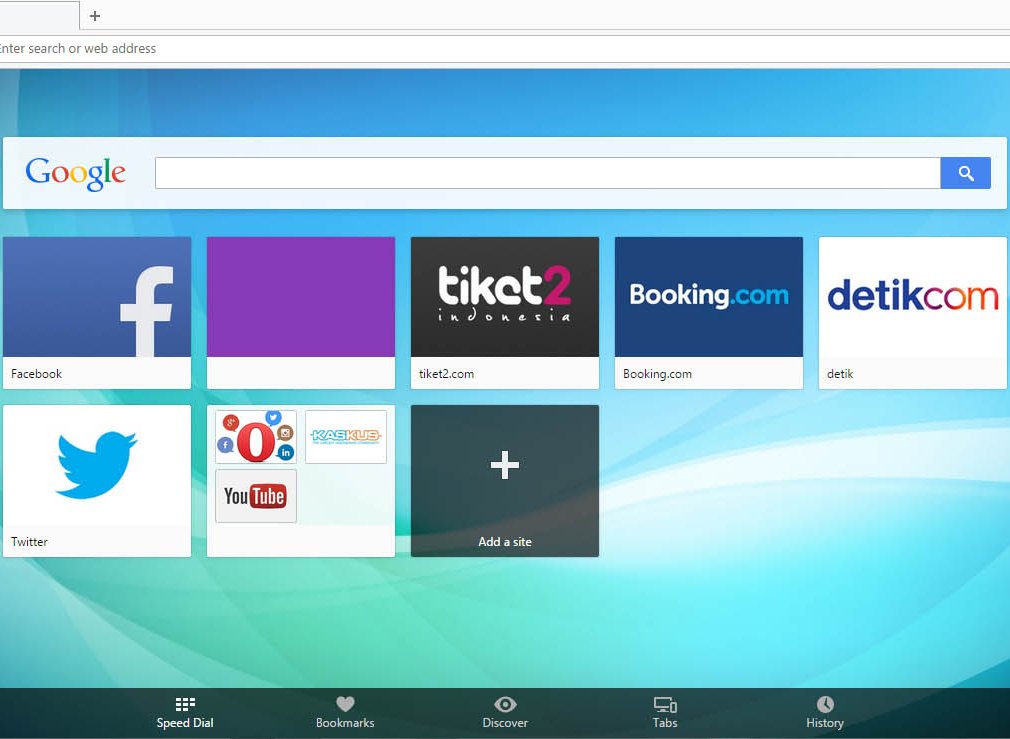Open the Bookmarks heart tab

click(345, 713)
